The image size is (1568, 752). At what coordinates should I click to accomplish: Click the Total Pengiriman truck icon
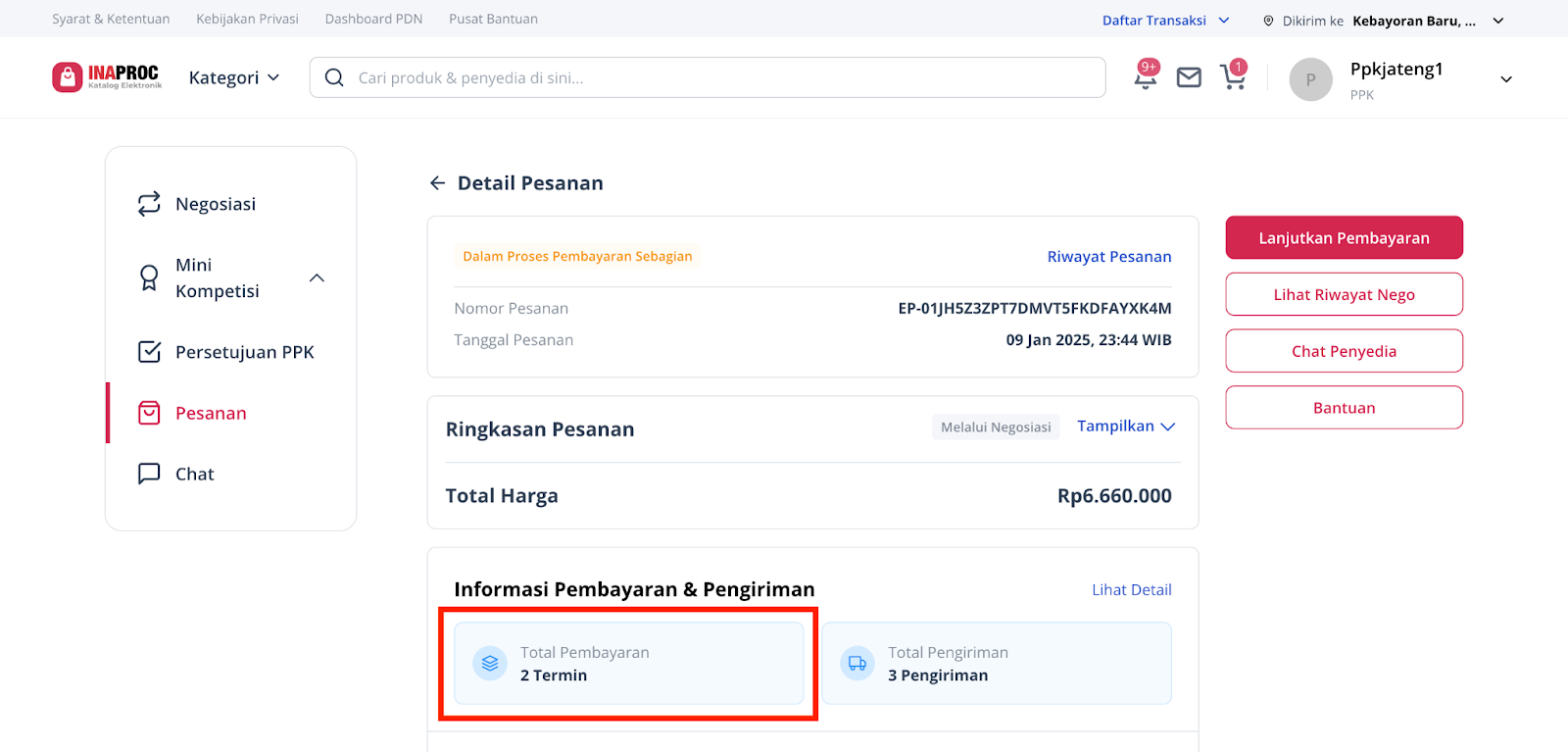click(857, 664)
